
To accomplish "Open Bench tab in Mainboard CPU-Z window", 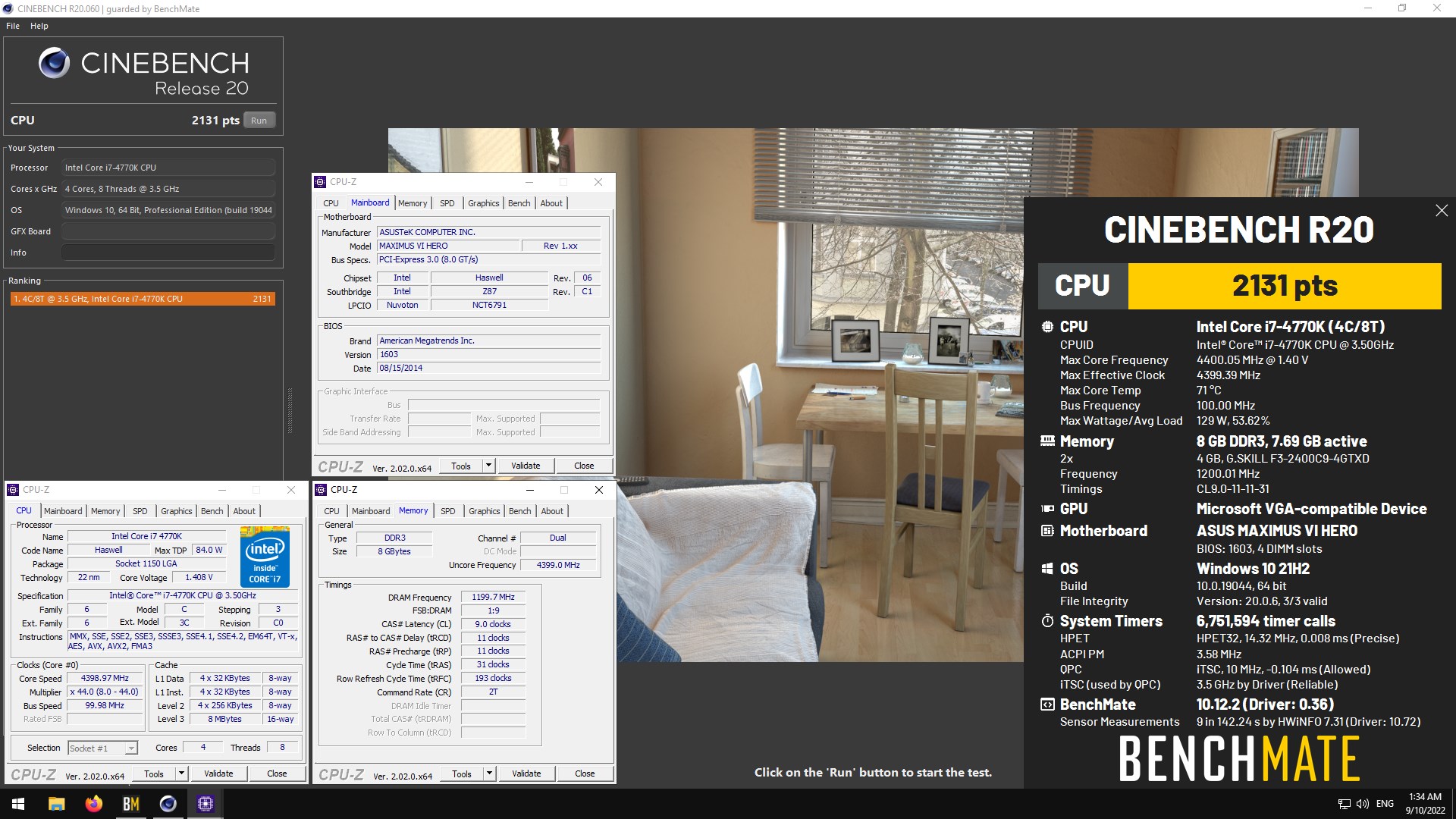I will click(519, 203).
